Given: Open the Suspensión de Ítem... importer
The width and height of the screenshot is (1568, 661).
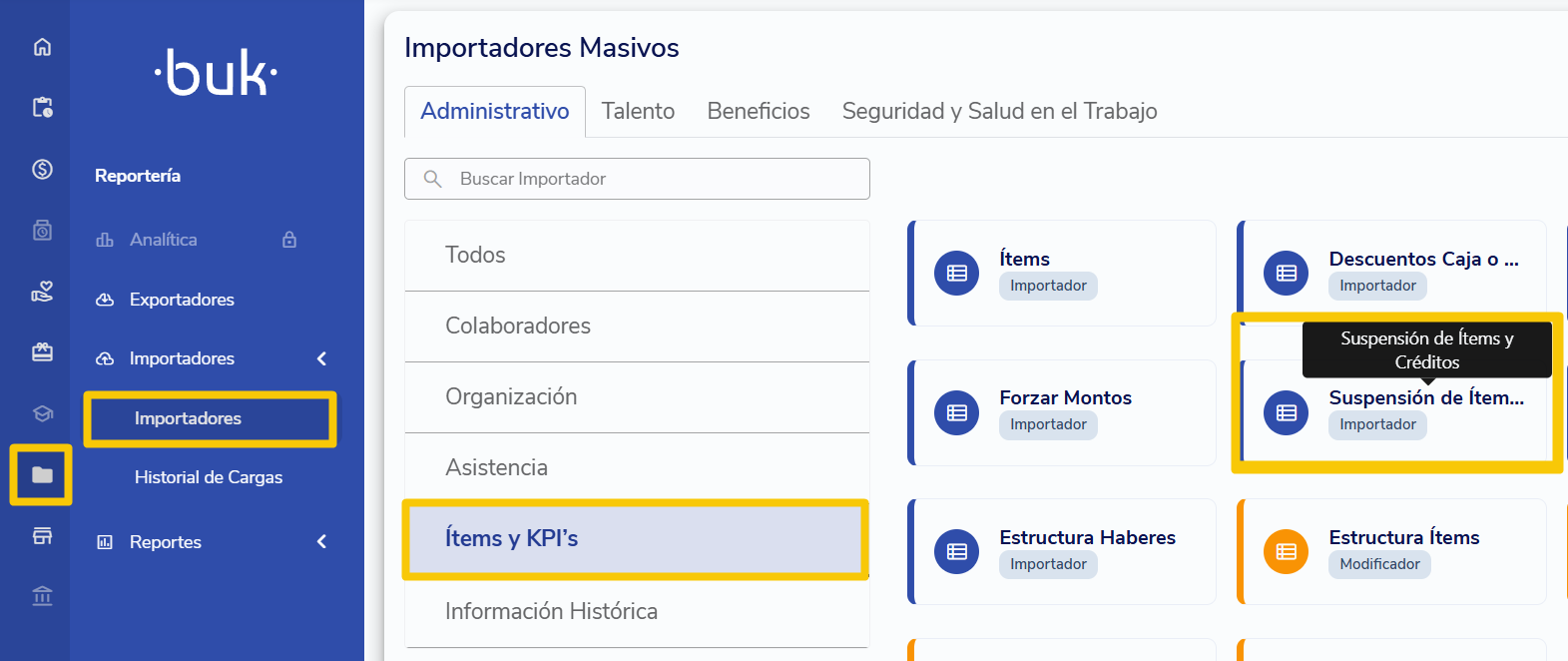Looking at the screenshot, I should click(x=1426, y=397).
